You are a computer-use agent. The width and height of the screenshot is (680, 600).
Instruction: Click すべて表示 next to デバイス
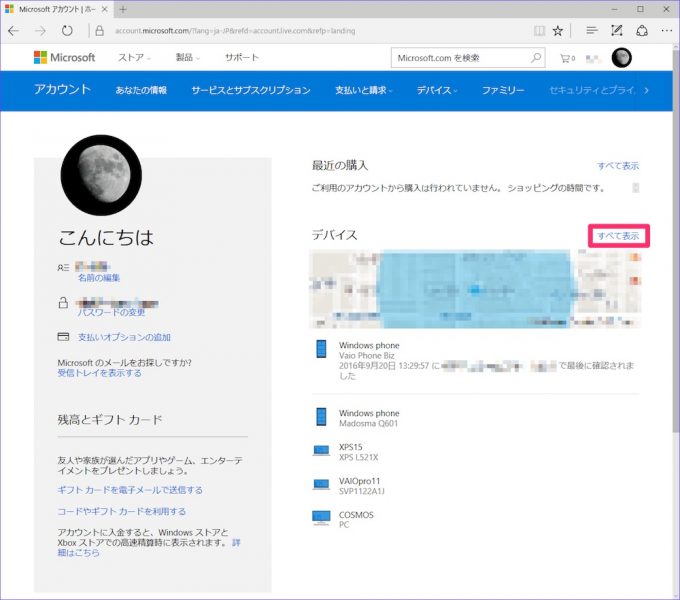pyautogui.click(x=618, y=236)
